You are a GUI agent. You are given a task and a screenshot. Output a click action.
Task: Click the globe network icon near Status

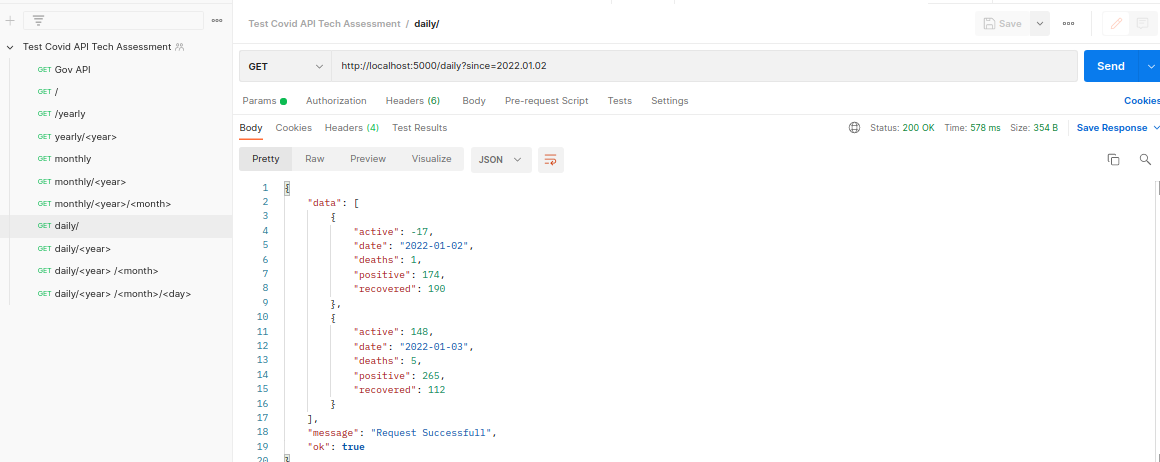click(854, 128)
